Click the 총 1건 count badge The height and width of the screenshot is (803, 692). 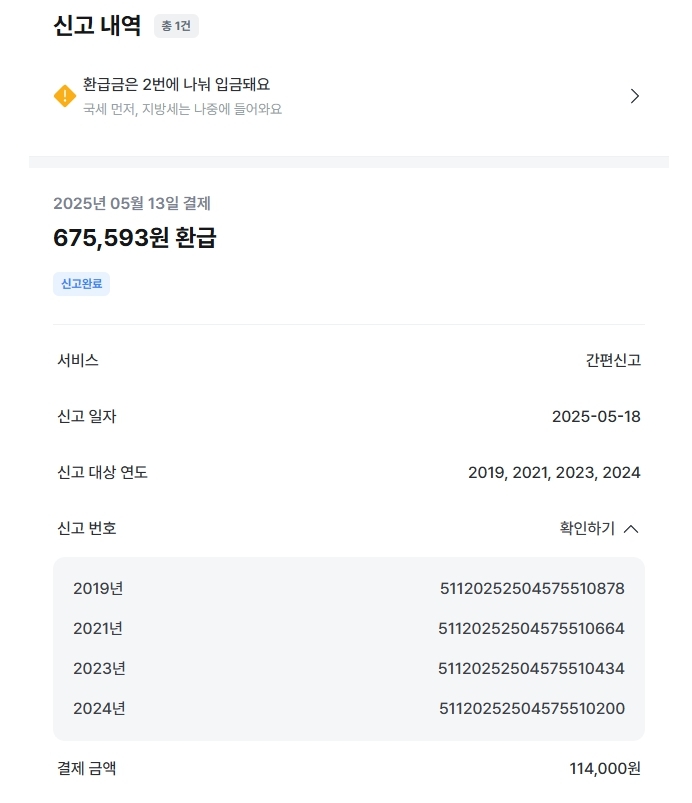[x=176, y=26]
